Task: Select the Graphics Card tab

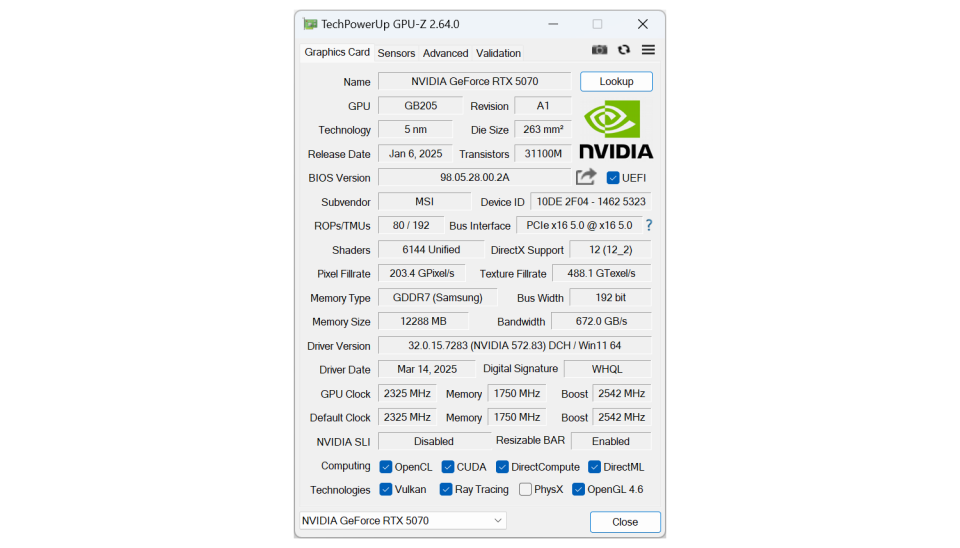Action: [x=337, y=52]
